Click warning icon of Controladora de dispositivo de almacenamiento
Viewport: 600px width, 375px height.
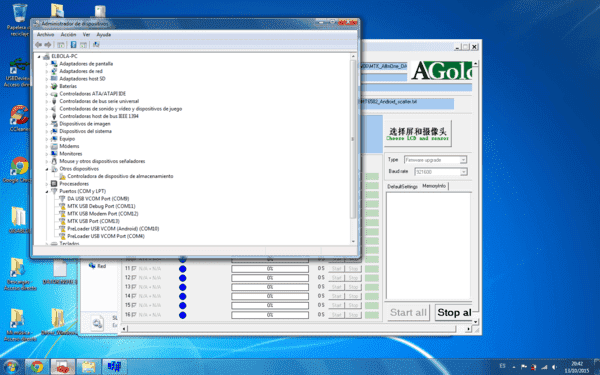62,176
